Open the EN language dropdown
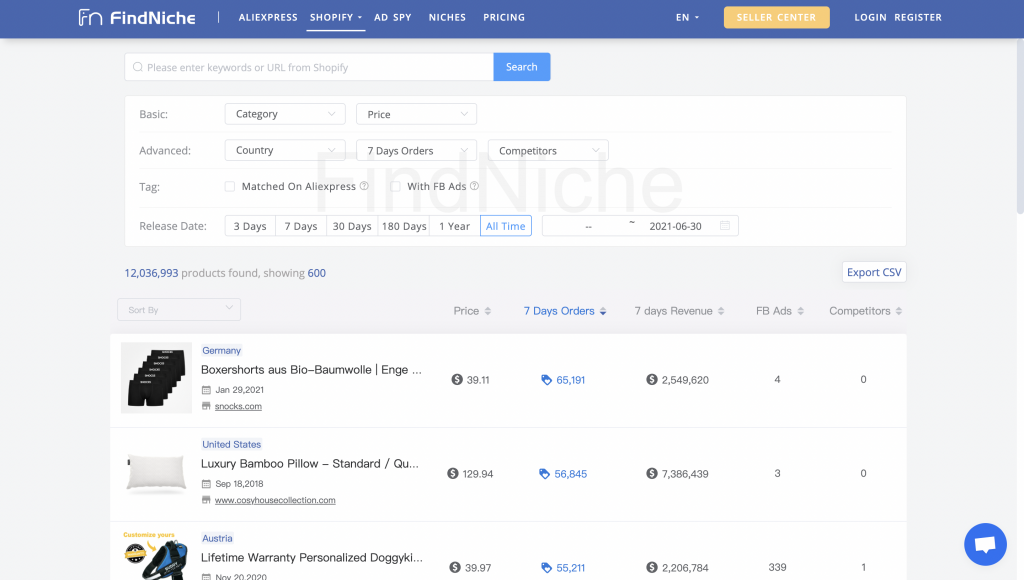The height and width of the screenshot is (580, 1024). (687, 18)
